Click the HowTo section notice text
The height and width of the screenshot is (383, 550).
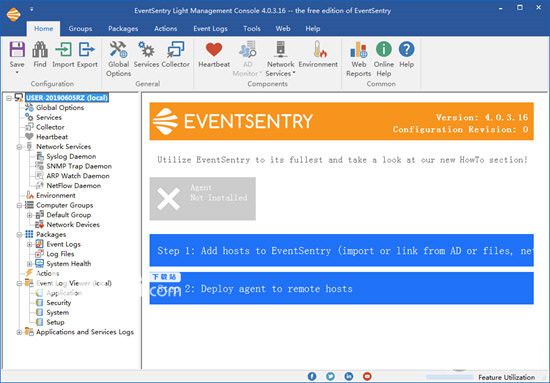[342, 160]
